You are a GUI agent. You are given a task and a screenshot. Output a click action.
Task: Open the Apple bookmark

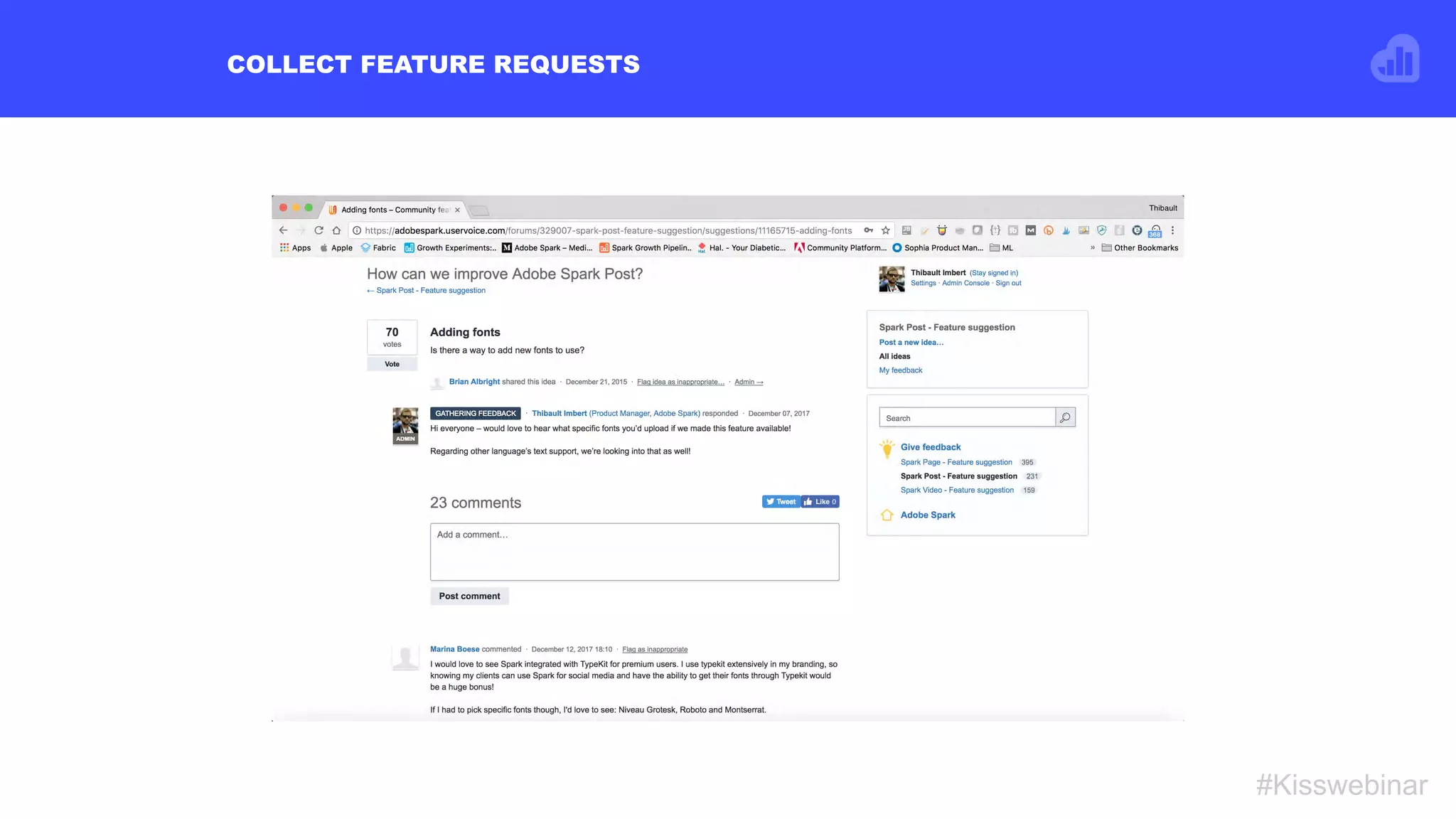coord(336,248)
